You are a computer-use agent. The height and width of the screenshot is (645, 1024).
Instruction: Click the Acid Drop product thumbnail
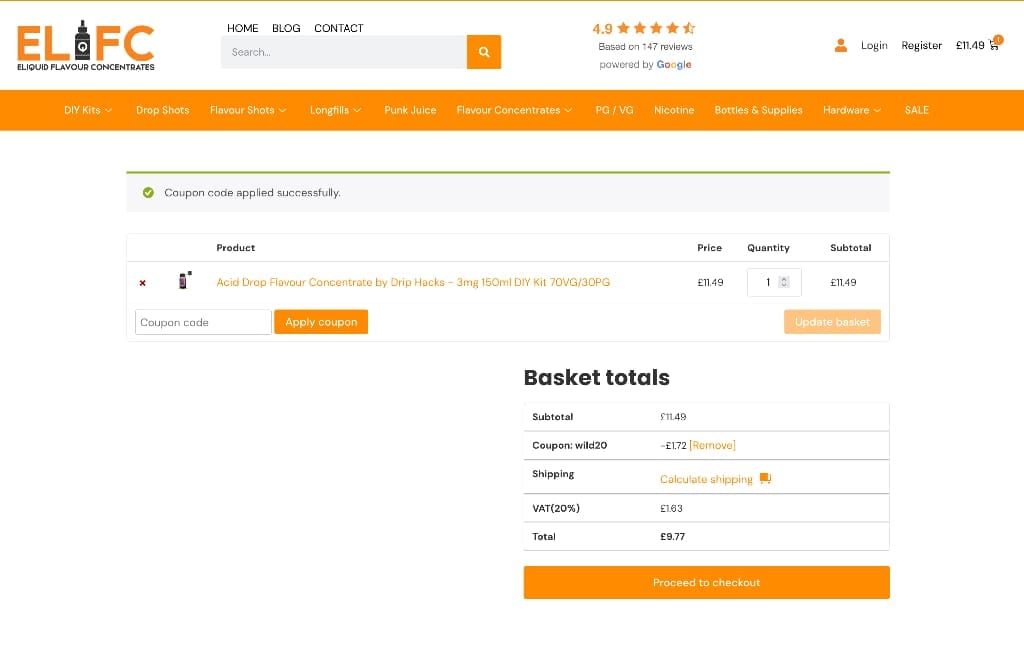tap(185, 280)
